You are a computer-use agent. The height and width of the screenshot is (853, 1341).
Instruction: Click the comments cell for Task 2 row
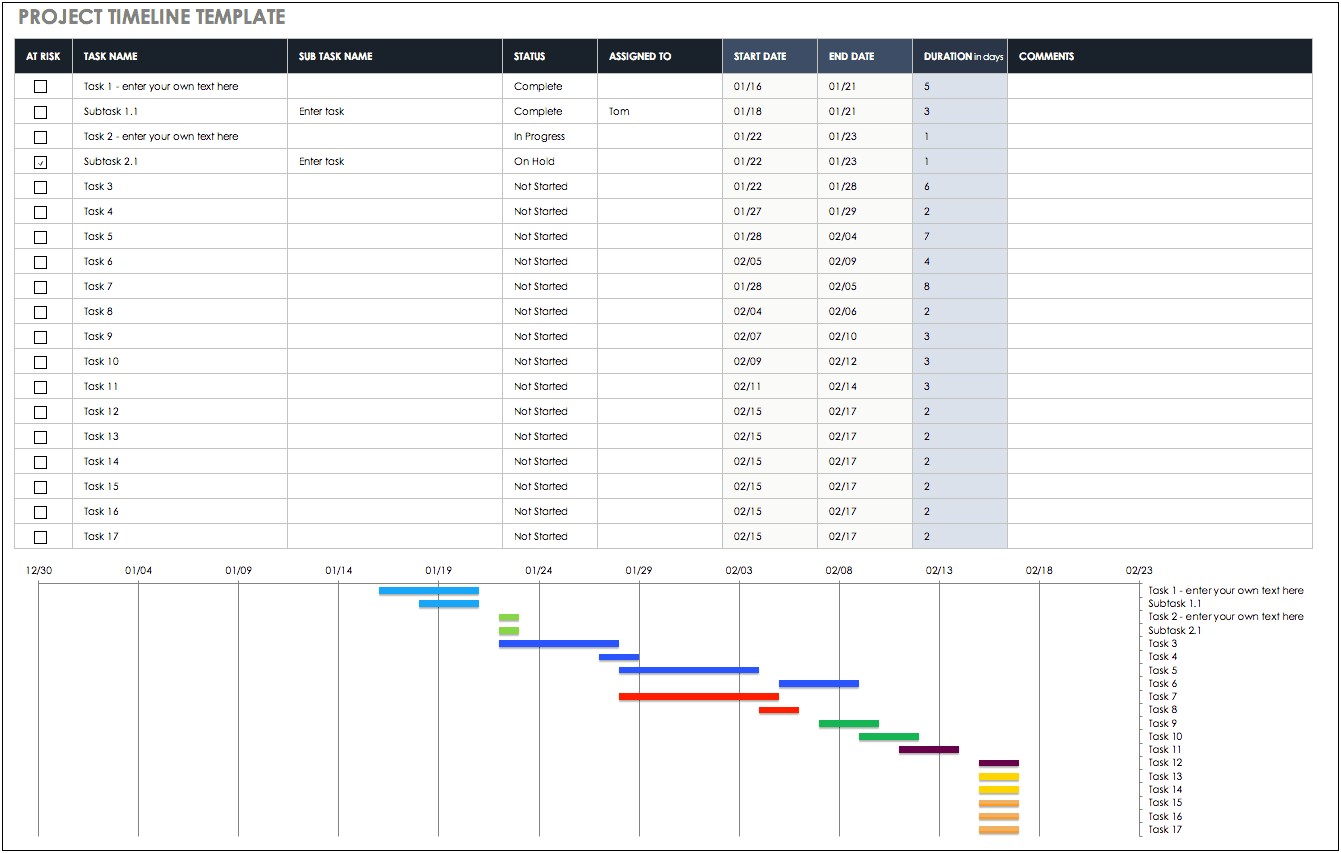(1160, 136)
